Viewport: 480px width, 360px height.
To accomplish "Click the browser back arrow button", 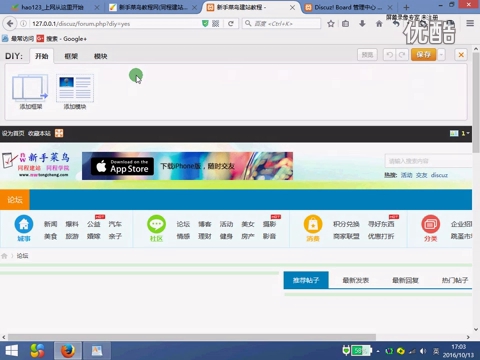I will point(10,24).
